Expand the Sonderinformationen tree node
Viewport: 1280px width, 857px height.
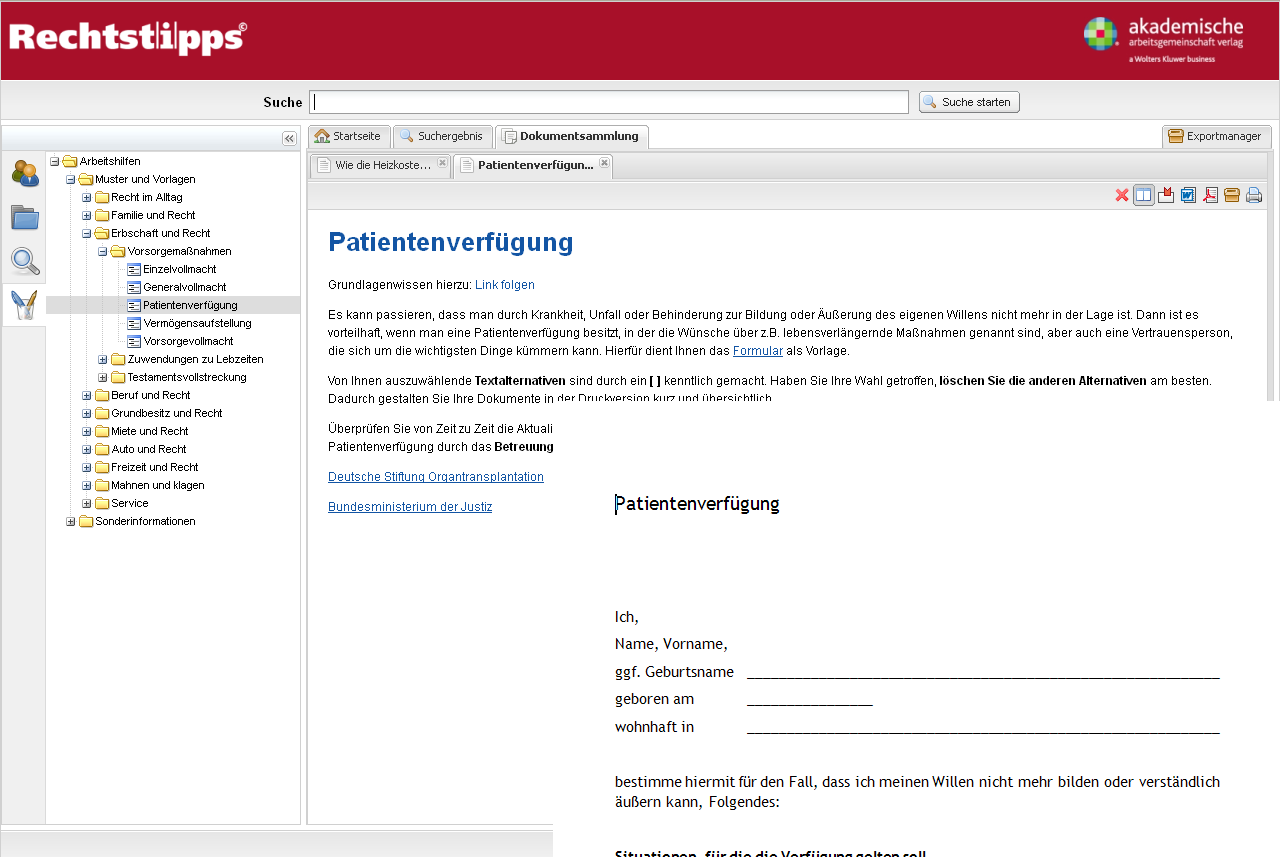point(71,522)
